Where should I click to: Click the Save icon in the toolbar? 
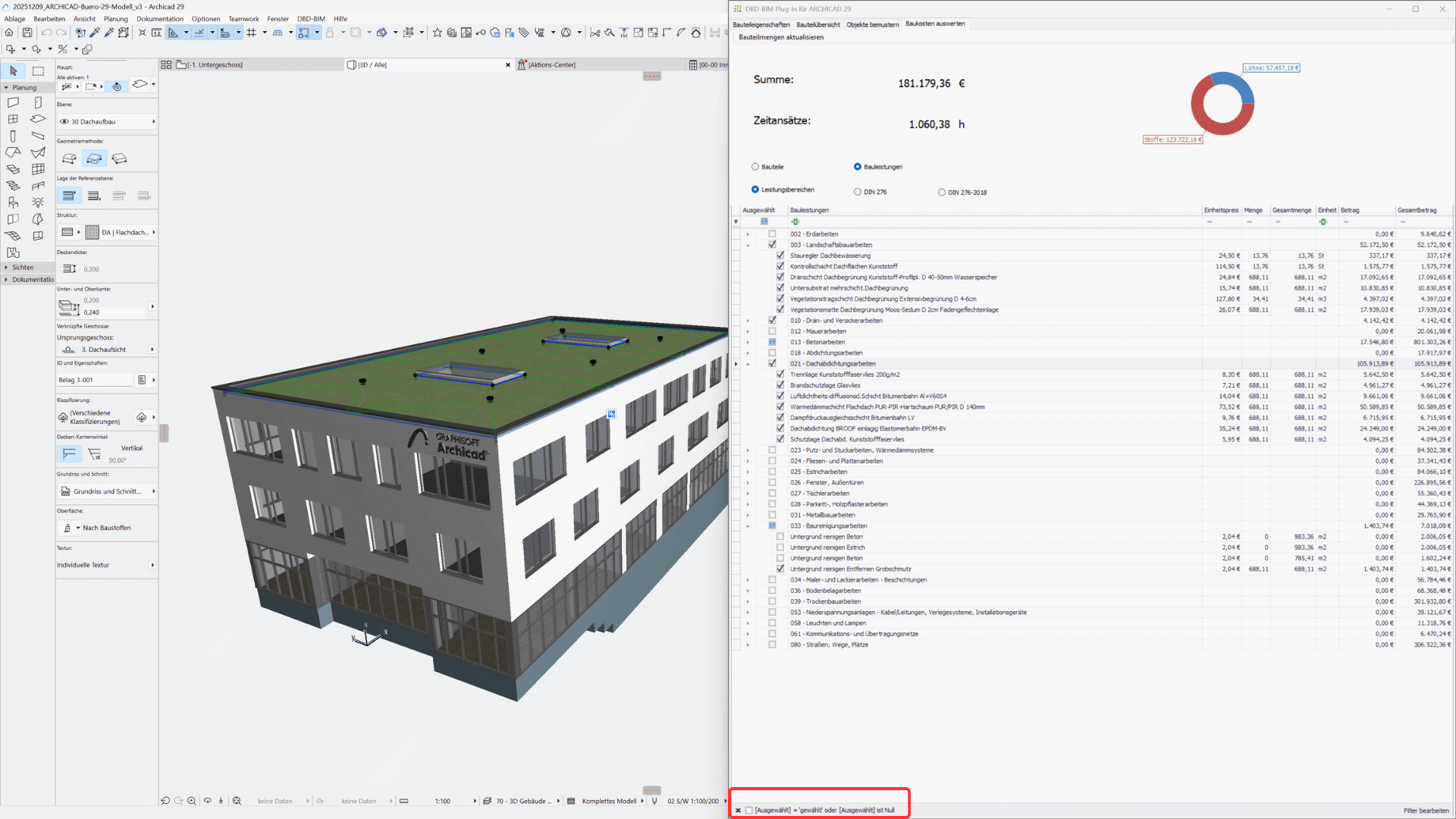27,33
